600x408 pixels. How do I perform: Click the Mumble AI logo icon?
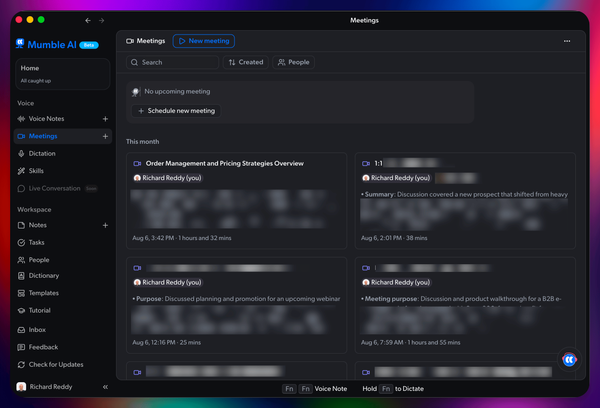(20, 44)
